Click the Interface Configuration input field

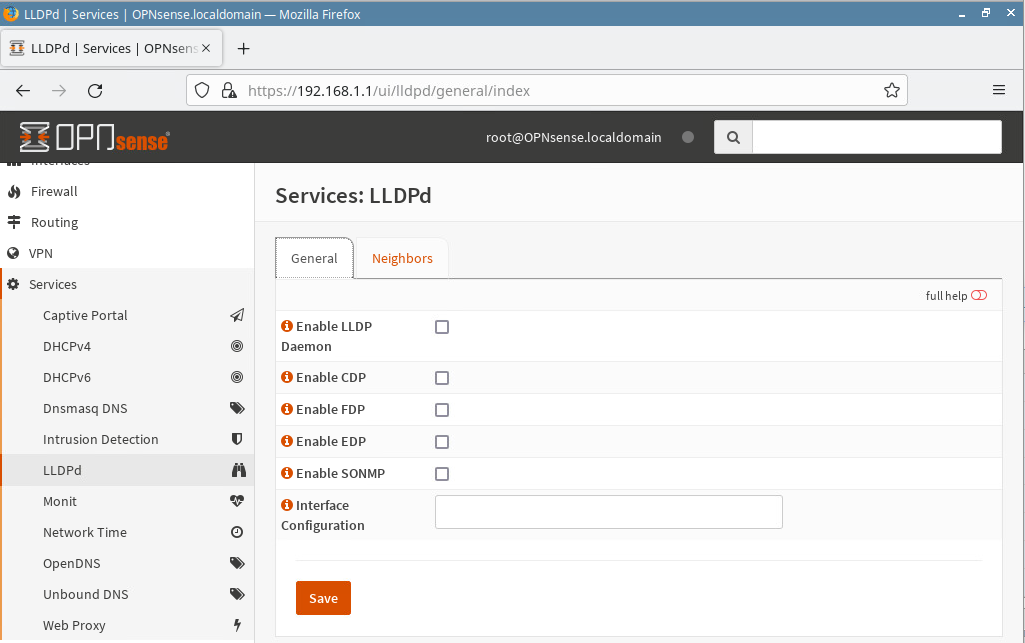(608, 511)
